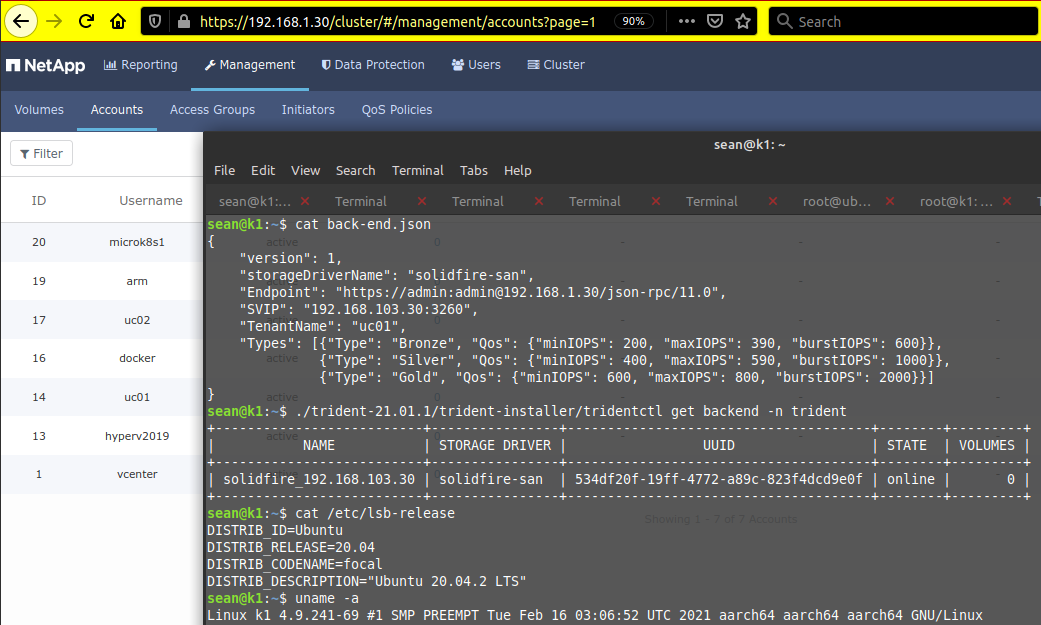Open the Data Protection section
1041x625 pixels.
[x=373, y=64]
